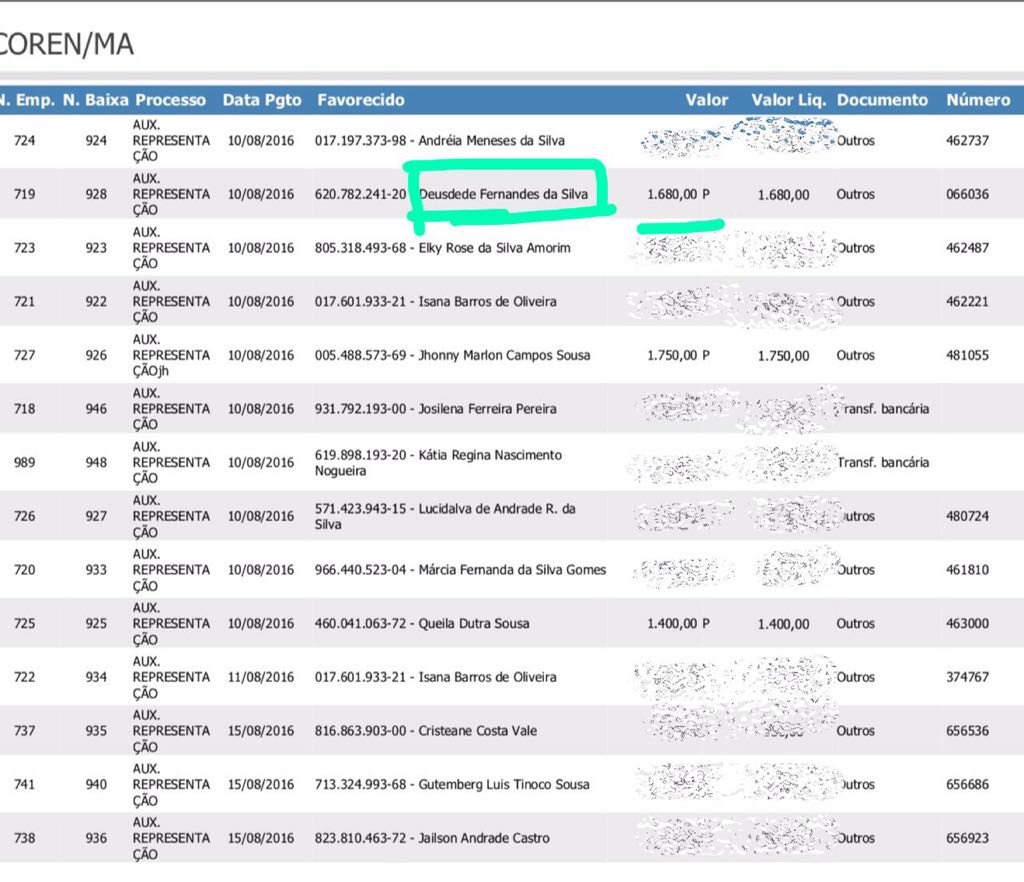Select the Valor Liq. column header
1024x882 pixels.
(788, 100)
